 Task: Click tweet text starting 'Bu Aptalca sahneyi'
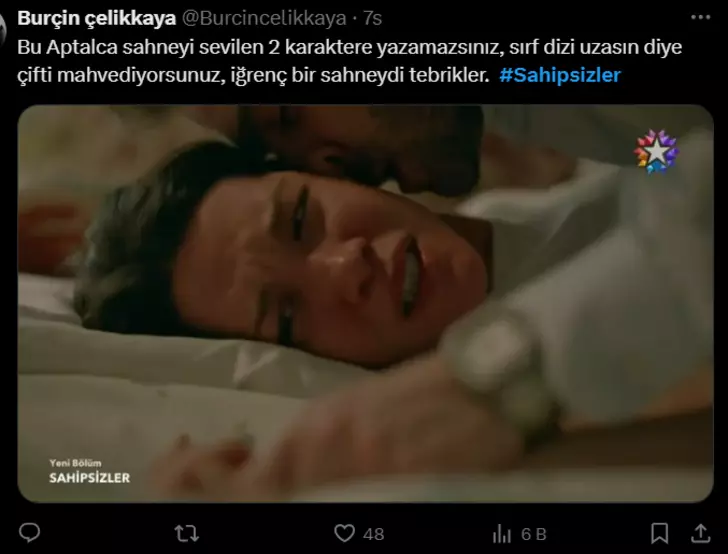[350, 61]
